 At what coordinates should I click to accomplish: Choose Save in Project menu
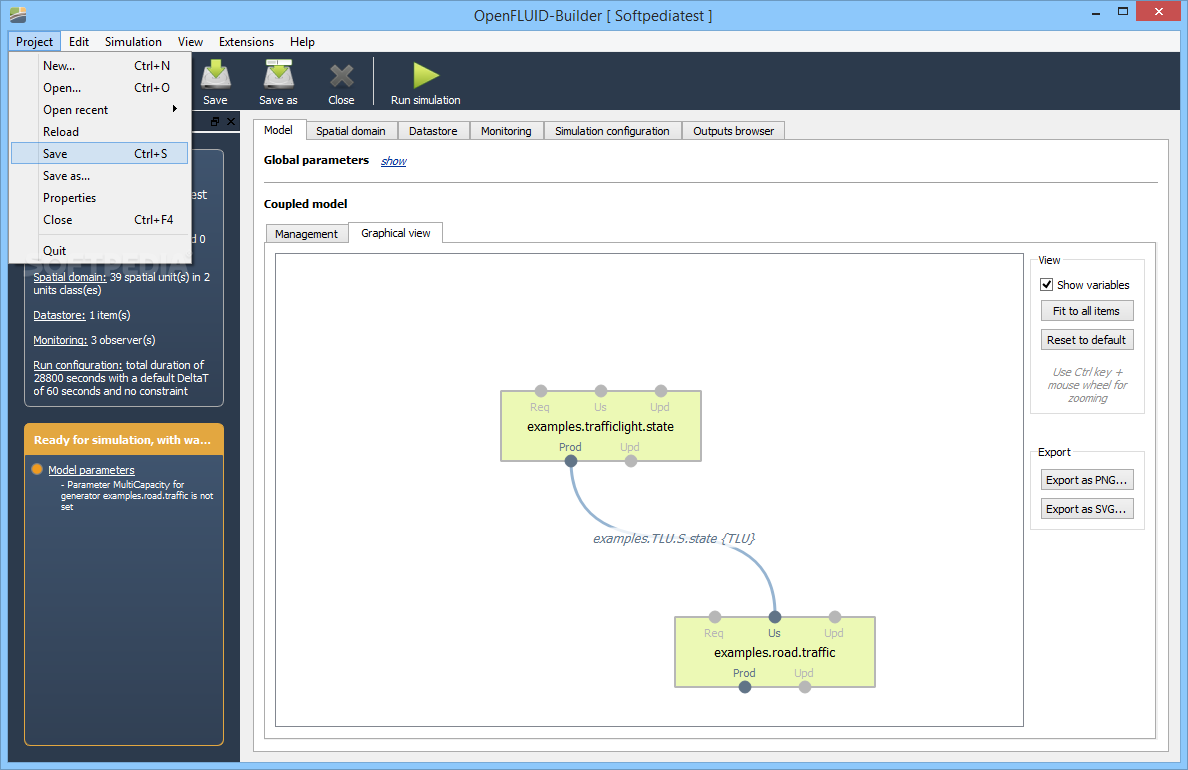(x=100, y=154)
